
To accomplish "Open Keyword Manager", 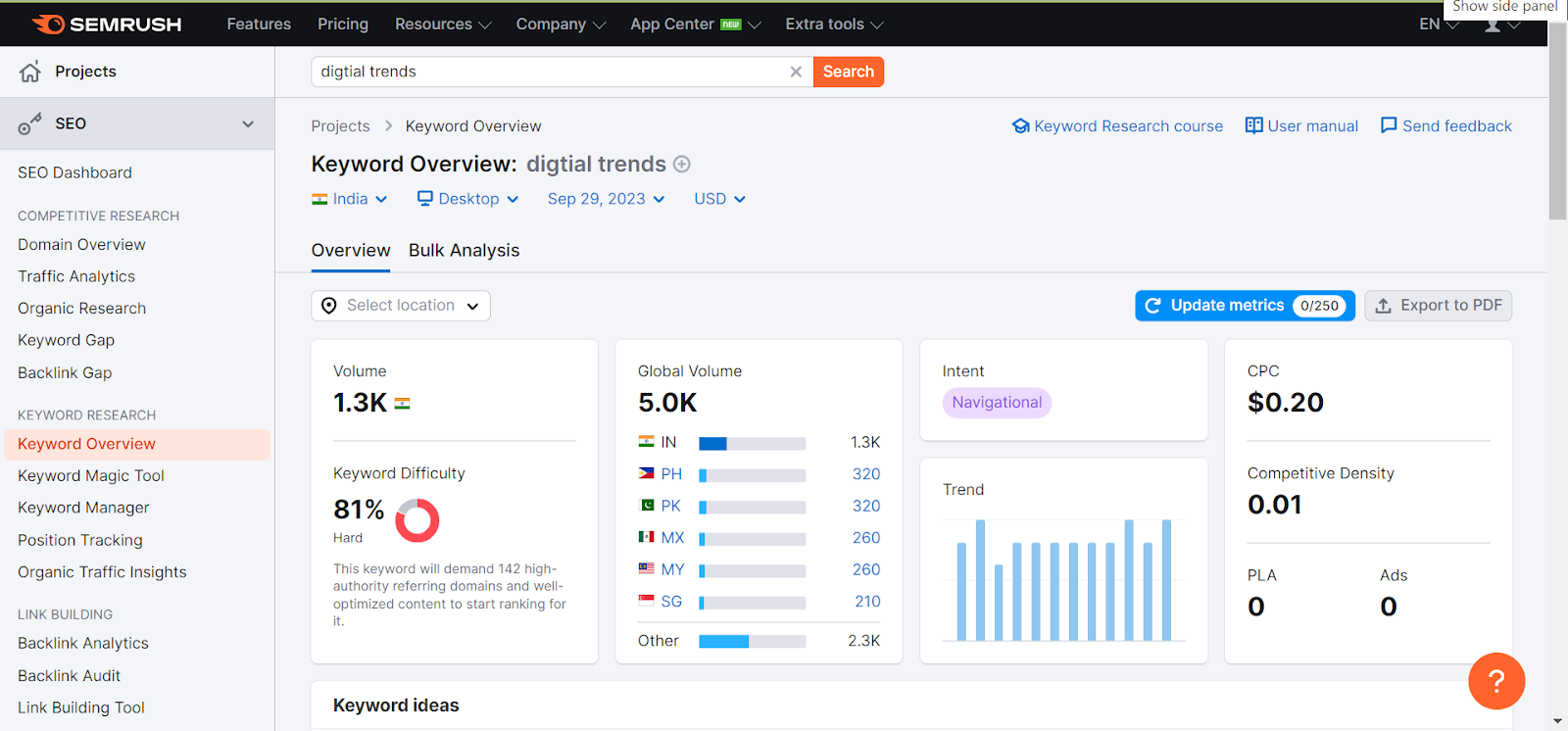I will click(83, 509).
